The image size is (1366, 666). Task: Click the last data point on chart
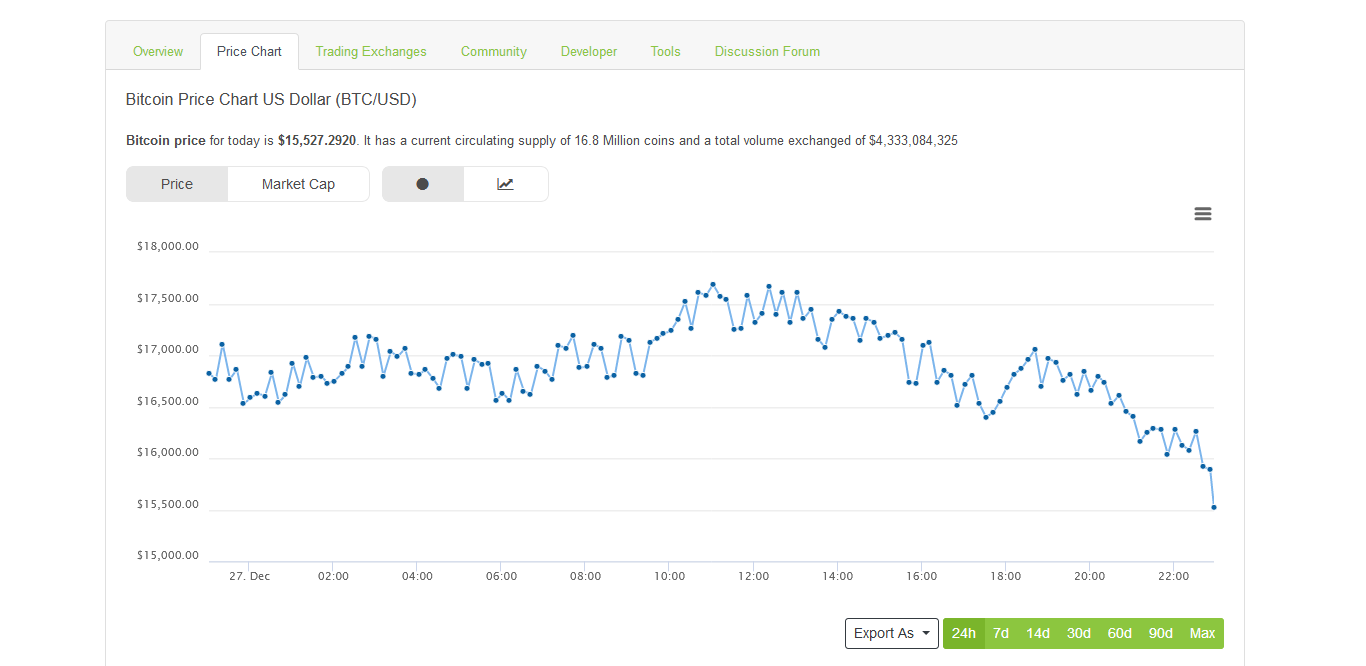pos(1214,507)
